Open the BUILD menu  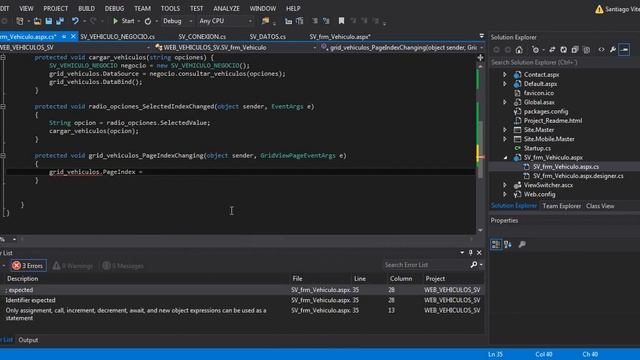click(86, 8)
